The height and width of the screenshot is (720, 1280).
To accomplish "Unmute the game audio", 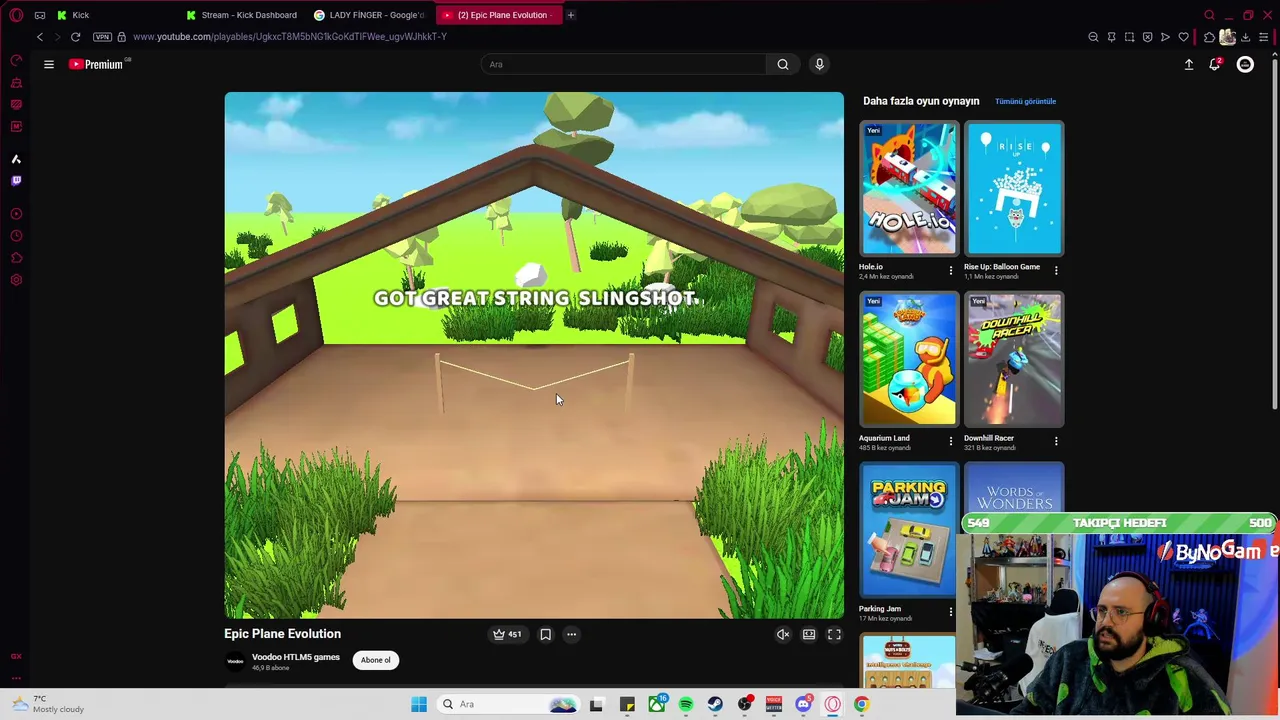I will point(783,634).
